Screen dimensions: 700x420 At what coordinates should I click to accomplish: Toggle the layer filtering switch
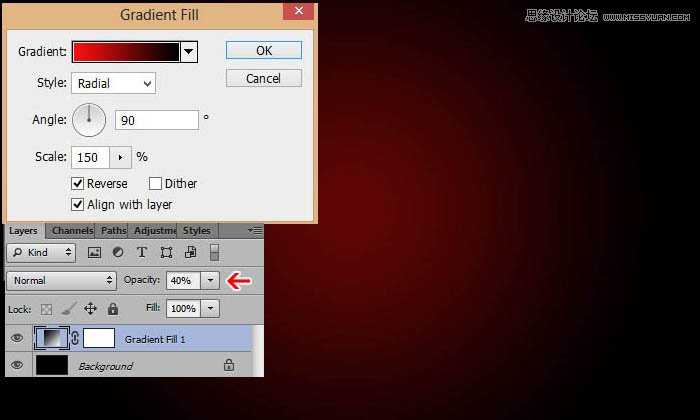pos(214,253)
